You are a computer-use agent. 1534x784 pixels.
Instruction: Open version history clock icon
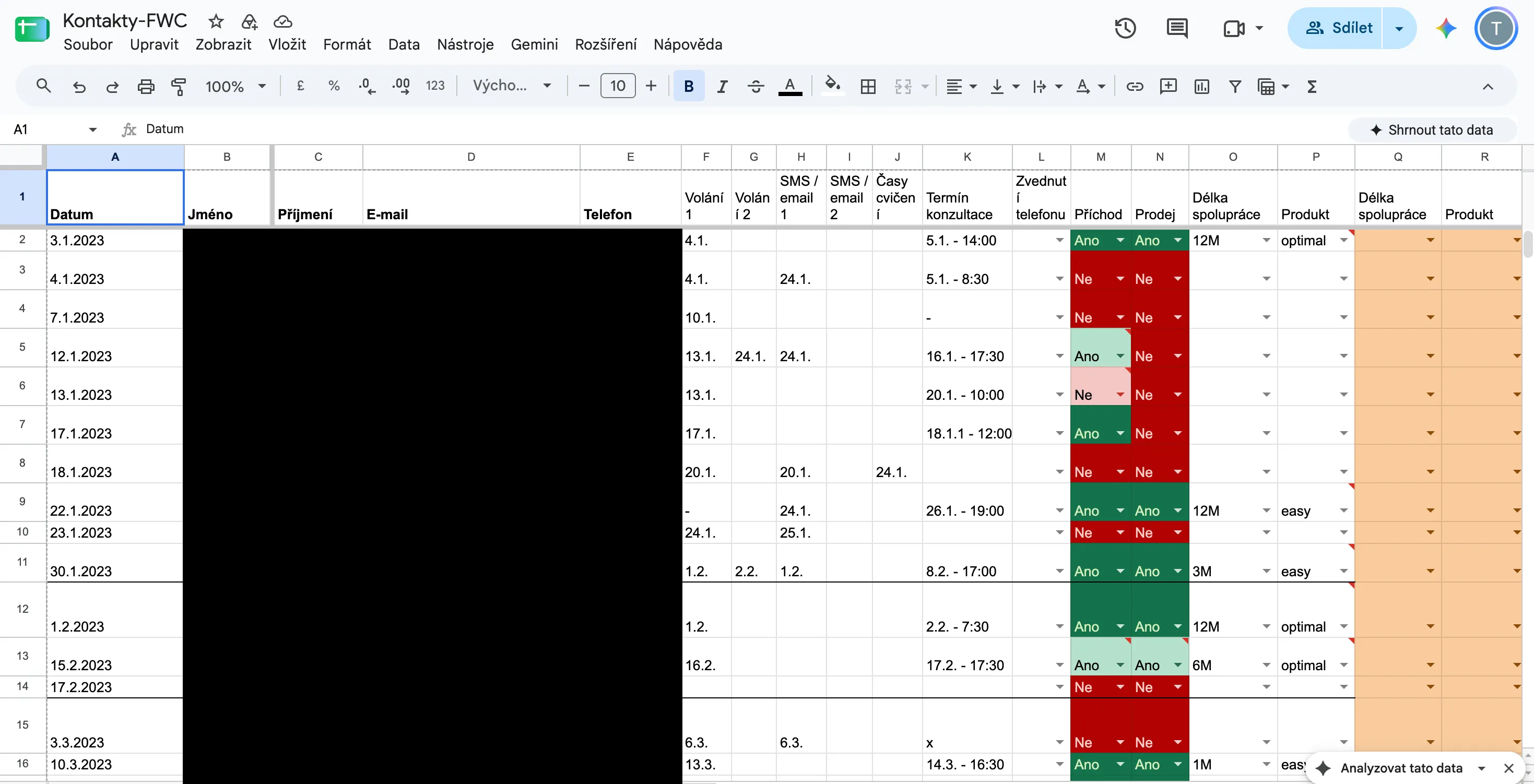click(1125, 28)
